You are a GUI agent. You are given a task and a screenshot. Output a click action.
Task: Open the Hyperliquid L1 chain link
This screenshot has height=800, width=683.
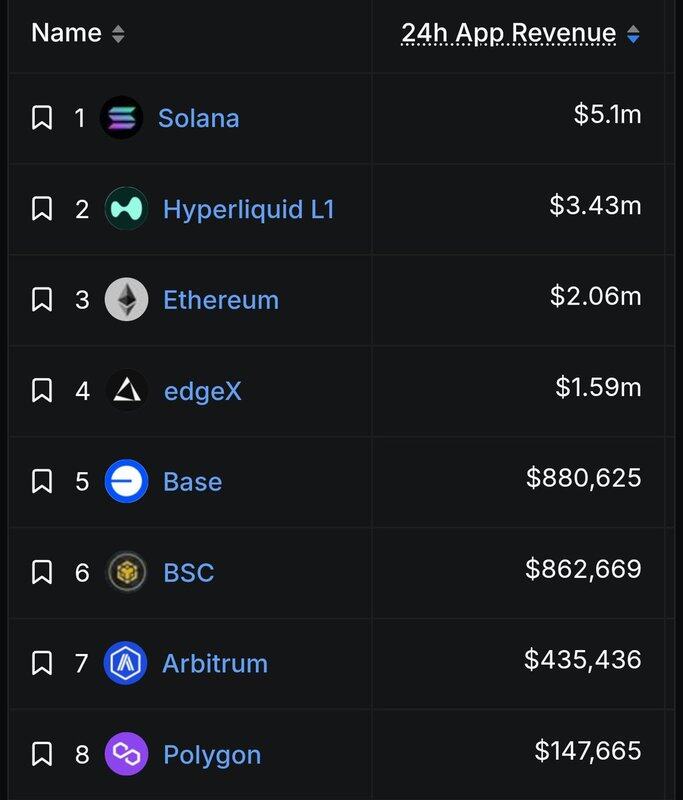[x=249, y=209]
